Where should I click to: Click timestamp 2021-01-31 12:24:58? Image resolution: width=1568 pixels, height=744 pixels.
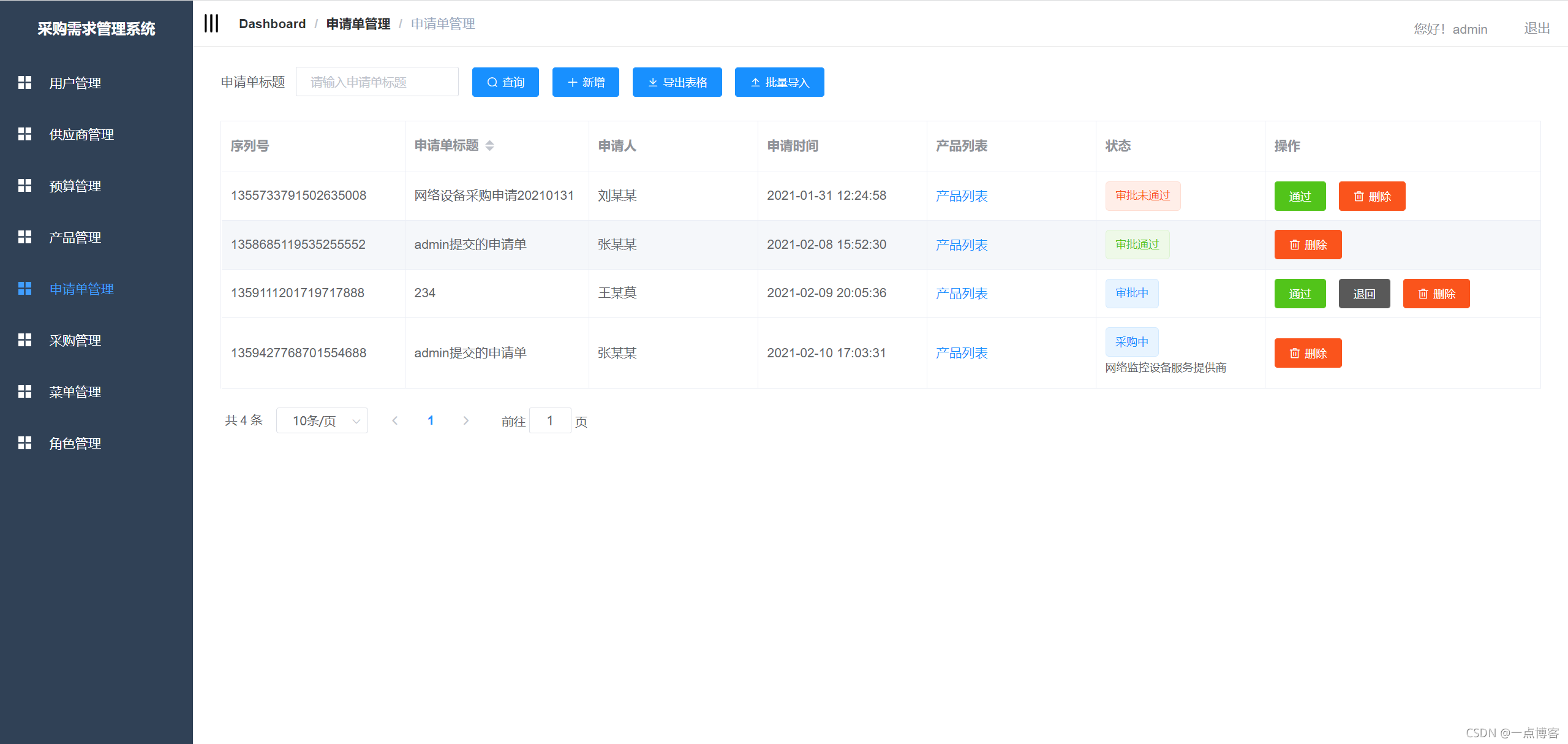[826, 195]
